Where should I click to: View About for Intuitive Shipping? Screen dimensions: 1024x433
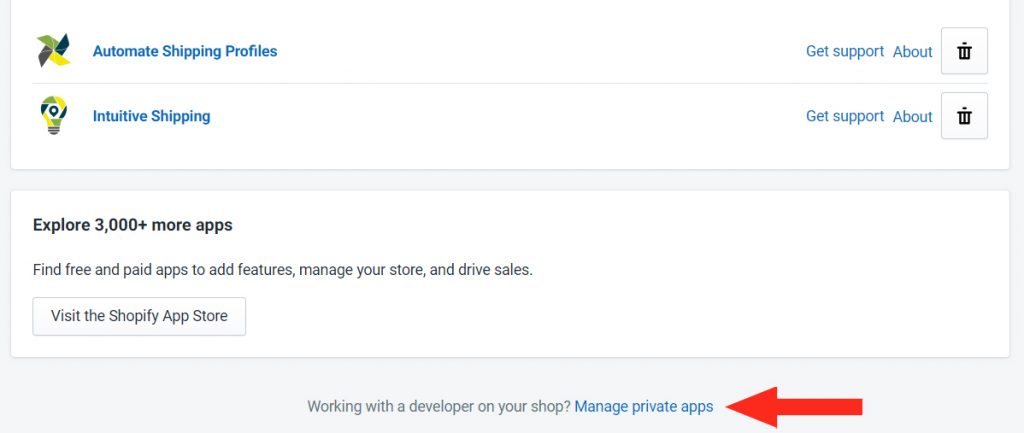pos(912,116)
